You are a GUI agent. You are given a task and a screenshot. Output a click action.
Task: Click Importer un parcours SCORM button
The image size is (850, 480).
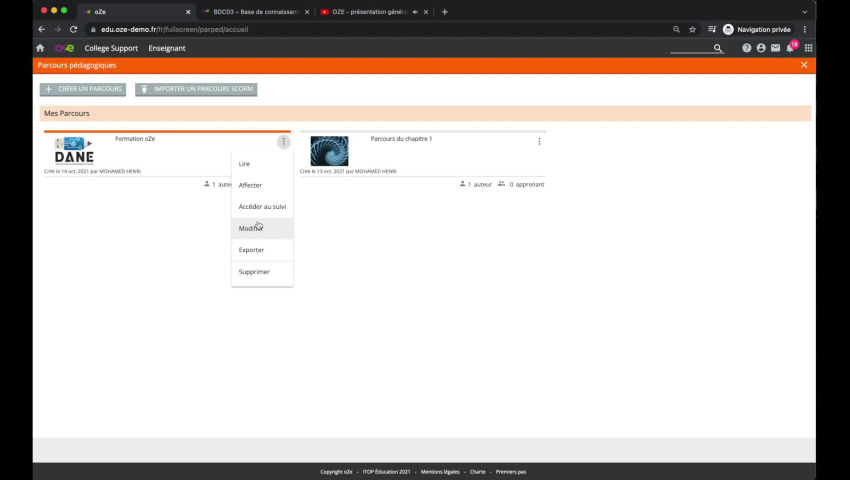point(196,89)
